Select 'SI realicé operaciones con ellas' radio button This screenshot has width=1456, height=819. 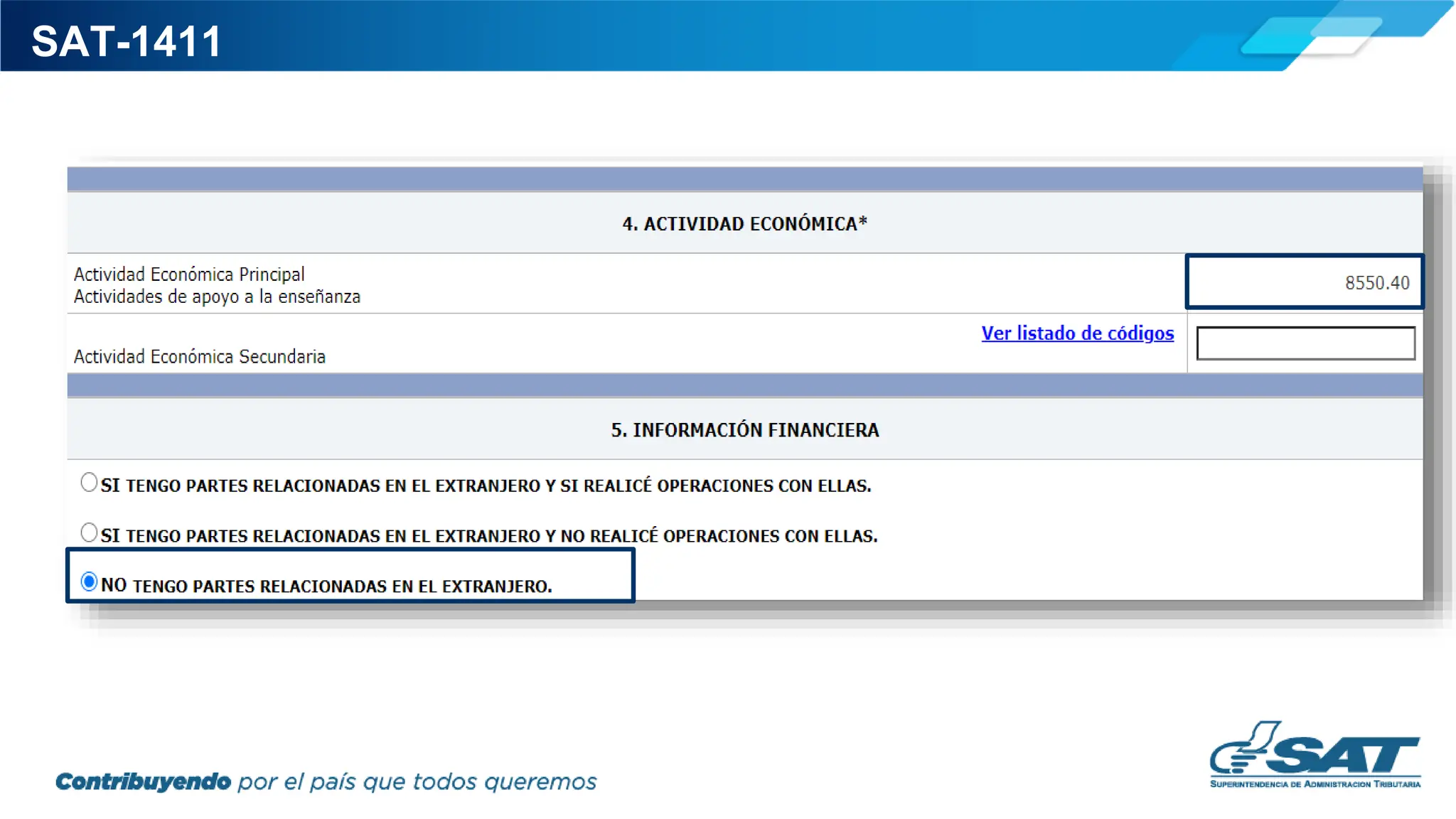(x=89, y=483)
